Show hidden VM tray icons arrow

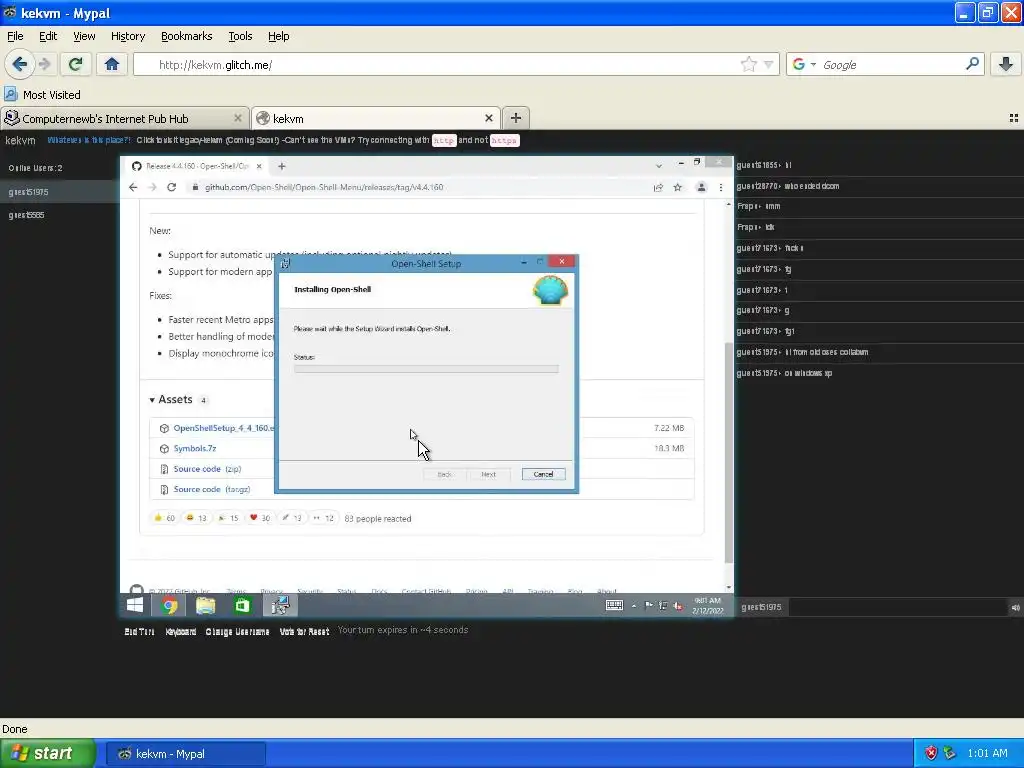(633, 606)
